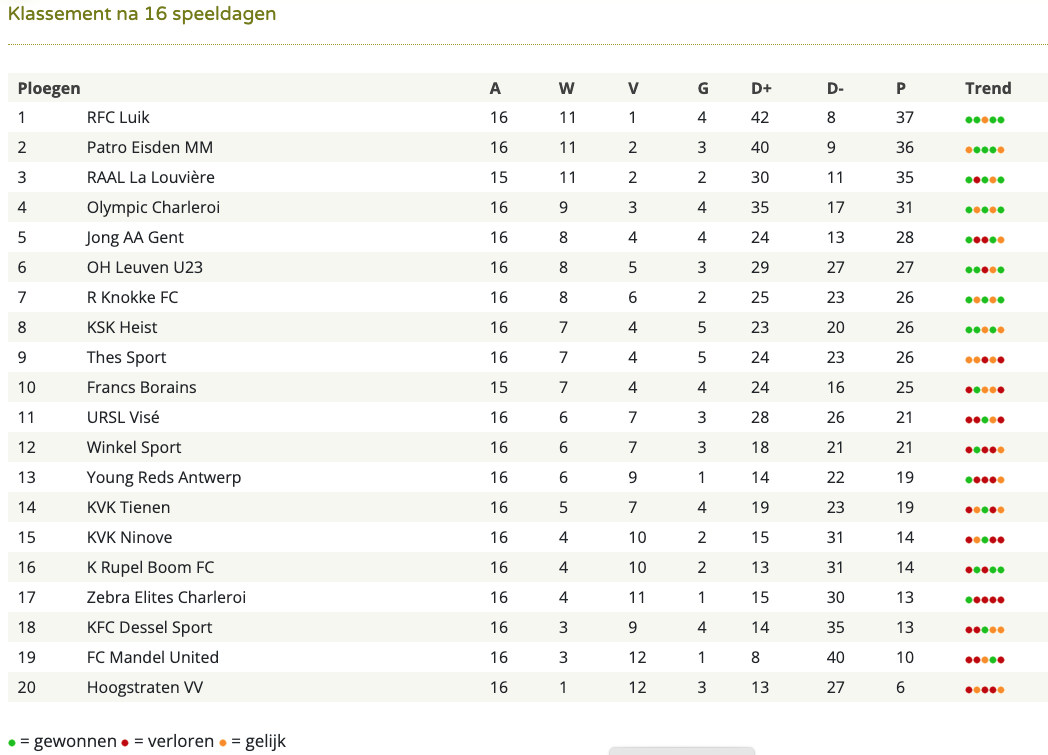Viewport: 1048px width, 755px height.
Task: Click Patro Eisden MM trend dots
Action: click(985, 150)
